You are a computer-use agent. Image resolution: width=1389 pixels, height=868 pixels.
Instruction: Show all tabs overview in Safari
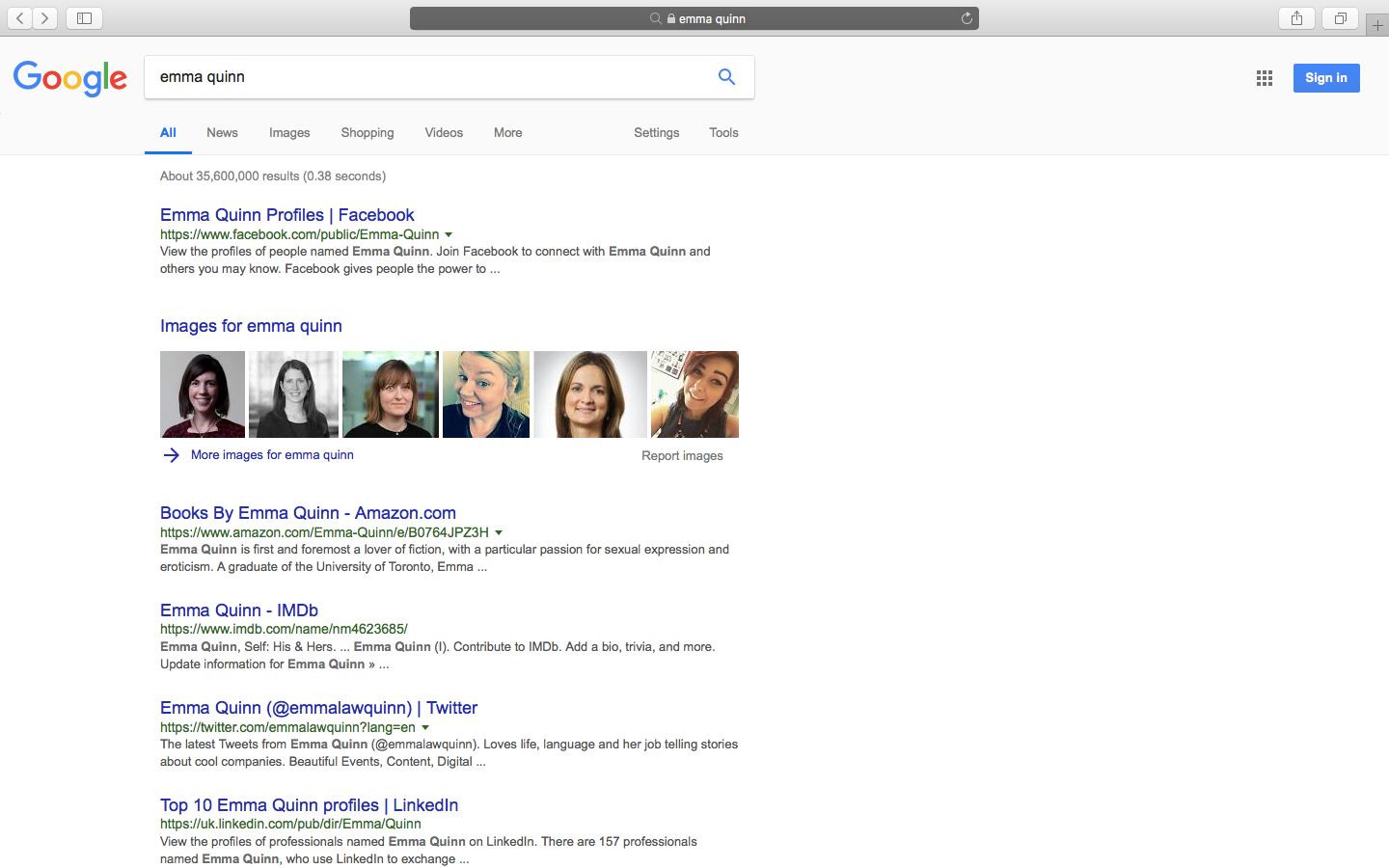(1341, 18)
